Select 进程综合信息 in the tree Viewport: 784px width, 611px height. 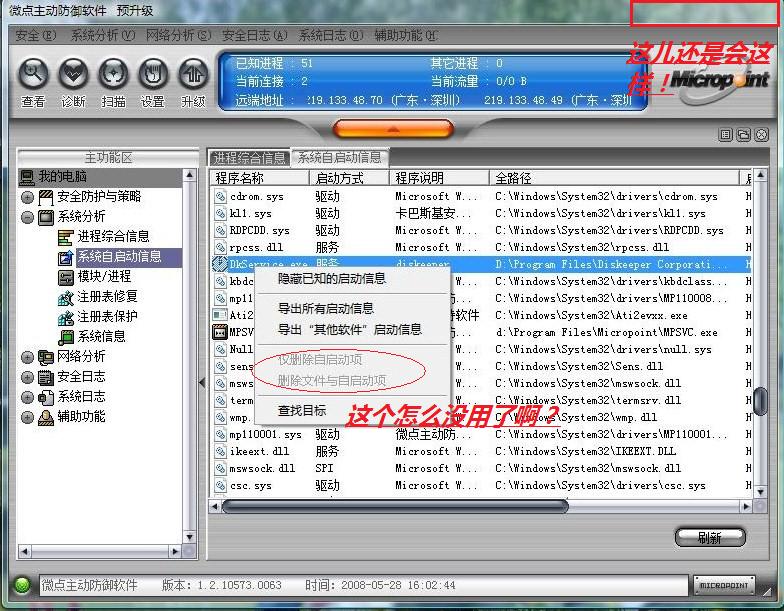(x=114, y=236)
